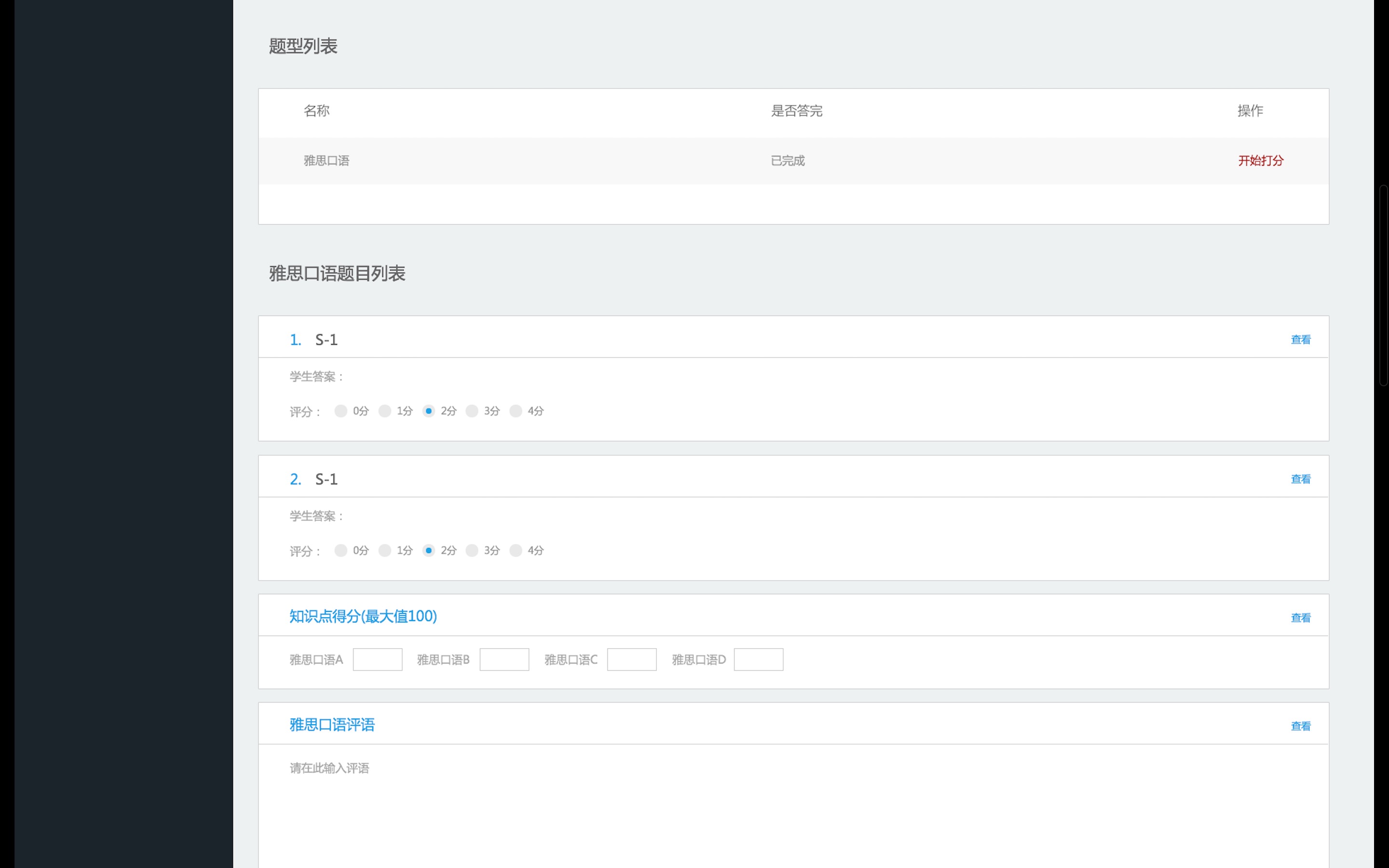
Task: Click the vertical page scrollbar thumb
Action: pos(1384,285)
